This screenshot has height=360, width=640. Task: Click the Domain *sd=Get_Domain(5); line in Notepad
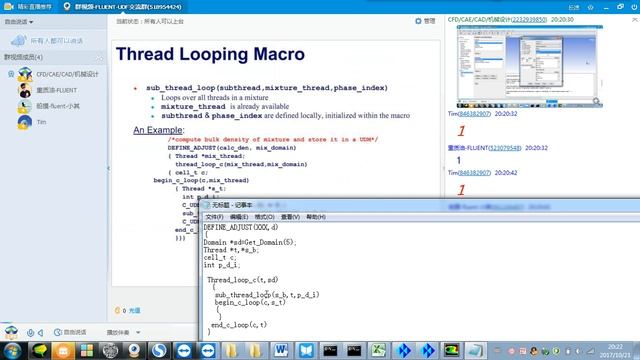coord(250,242)
